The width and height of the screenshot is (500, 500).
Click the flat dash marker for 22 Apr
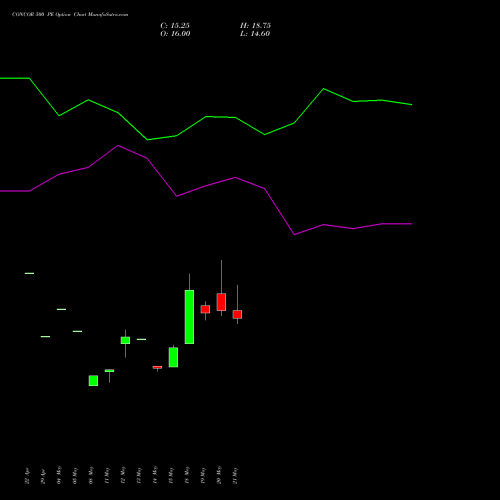[29, 273]
